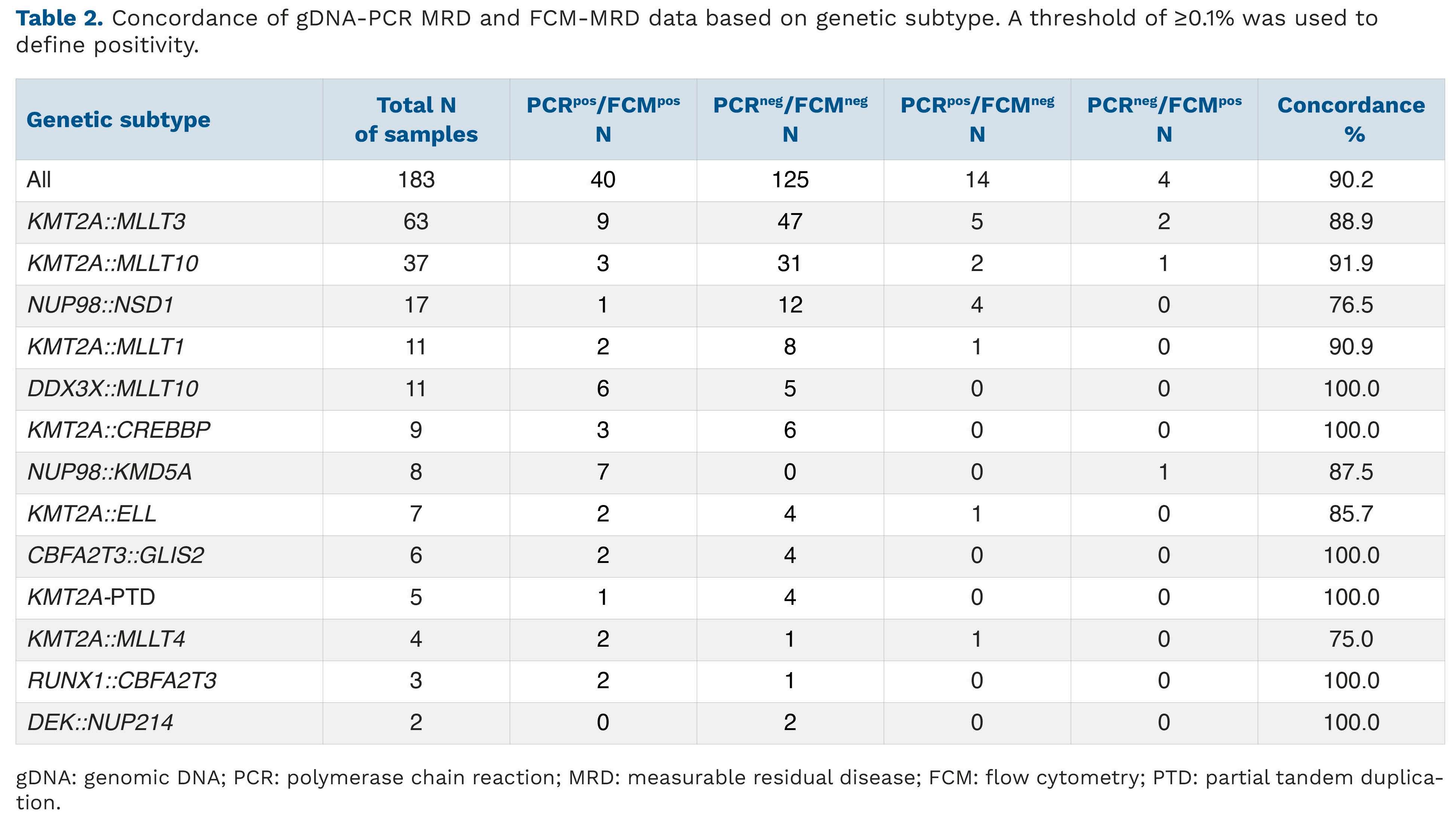Select the CBFA2T3::GLIS2 row label
The width and height of the screenshot is (1456, 825).
[x=116, y=555]
